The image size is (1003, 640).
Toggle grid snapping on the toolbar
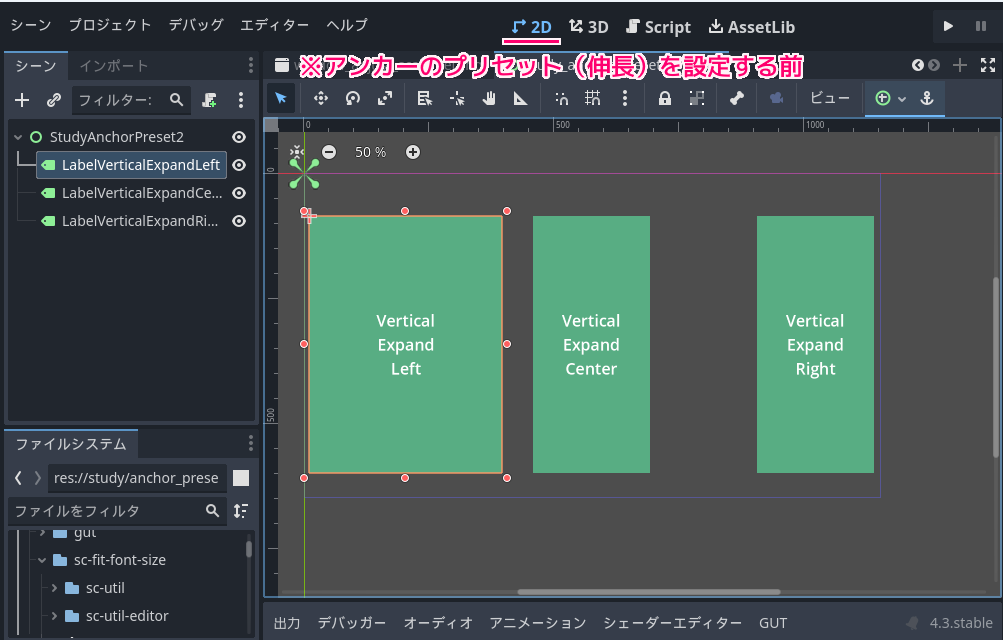[x=592, y=98]
